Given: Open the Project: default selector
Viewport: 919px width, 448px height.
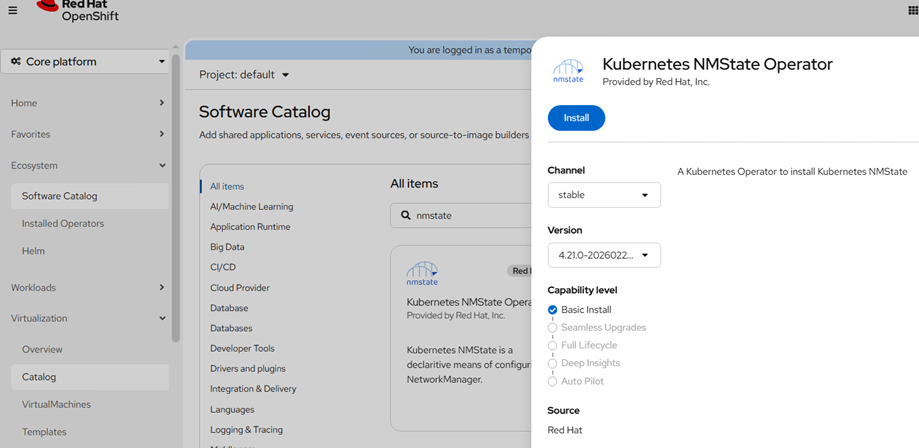Looking at the screenshot, I should [x=244, y=75].
